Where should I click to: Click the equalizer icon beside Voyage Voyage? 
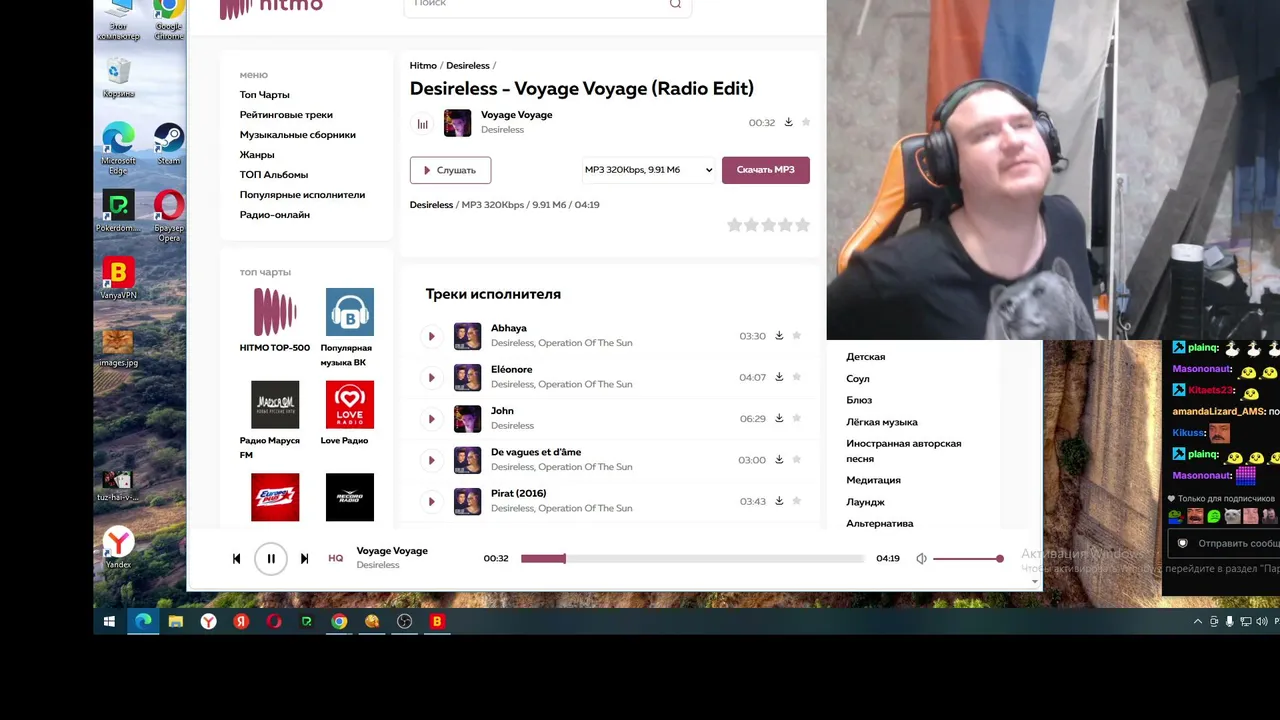[x=422, y=124]
